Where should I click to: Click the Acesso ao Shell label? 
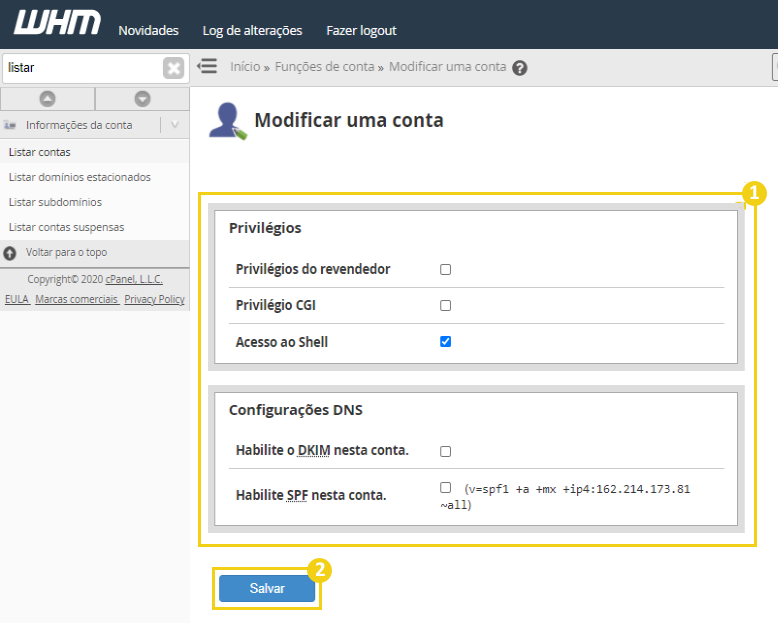click(282, 342)
